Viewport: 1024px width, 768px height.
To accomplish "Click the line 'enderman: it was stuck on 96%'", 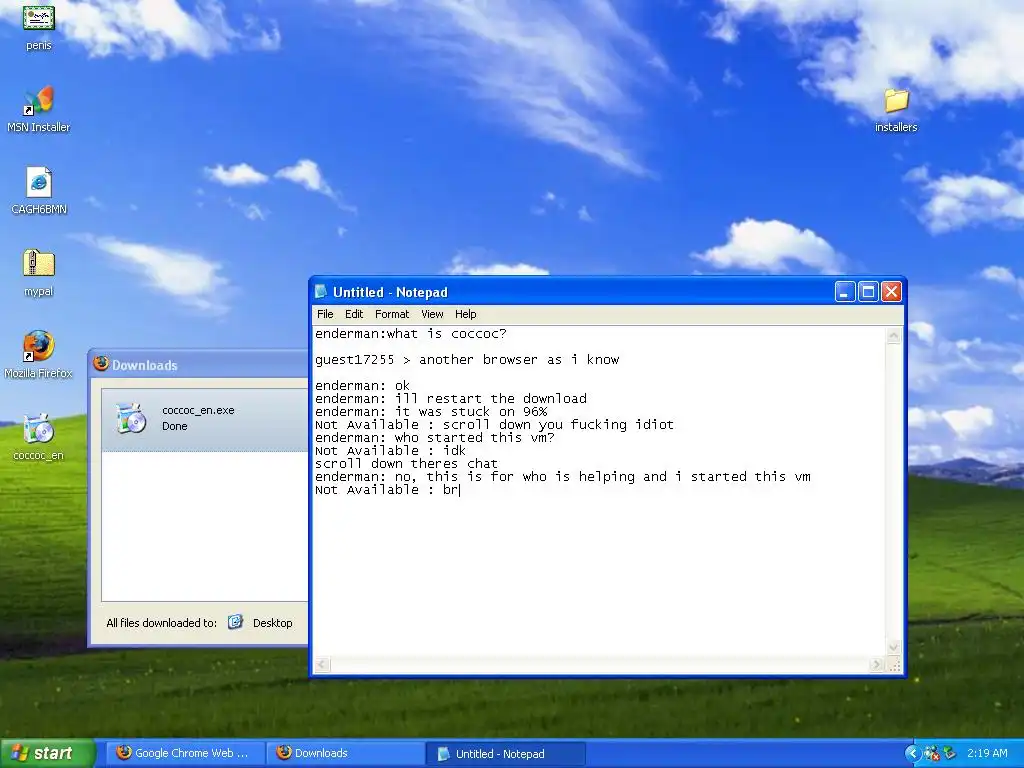I will pyautogui.click(x=431, y=411).
